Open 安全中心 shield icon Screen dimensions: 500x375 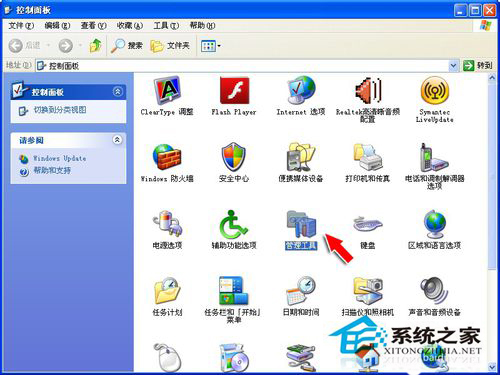234,157
